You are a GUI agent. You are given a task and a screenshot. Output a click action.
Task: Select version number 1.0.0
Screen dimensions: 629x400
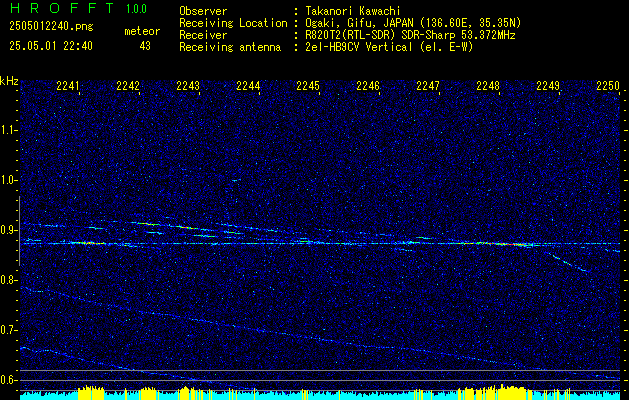(x=136, y=8)
